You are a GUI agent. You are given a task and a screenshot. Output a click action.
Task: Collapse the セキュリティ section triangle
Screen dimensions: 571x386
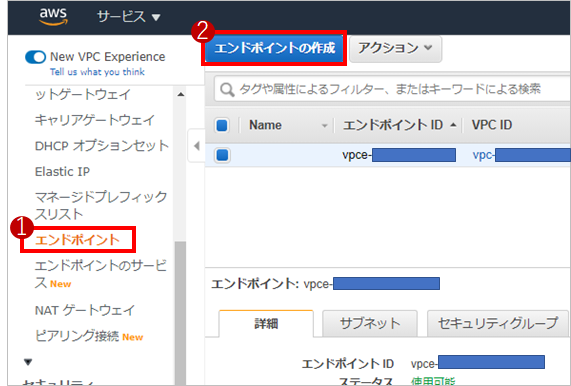coord(28,362)
